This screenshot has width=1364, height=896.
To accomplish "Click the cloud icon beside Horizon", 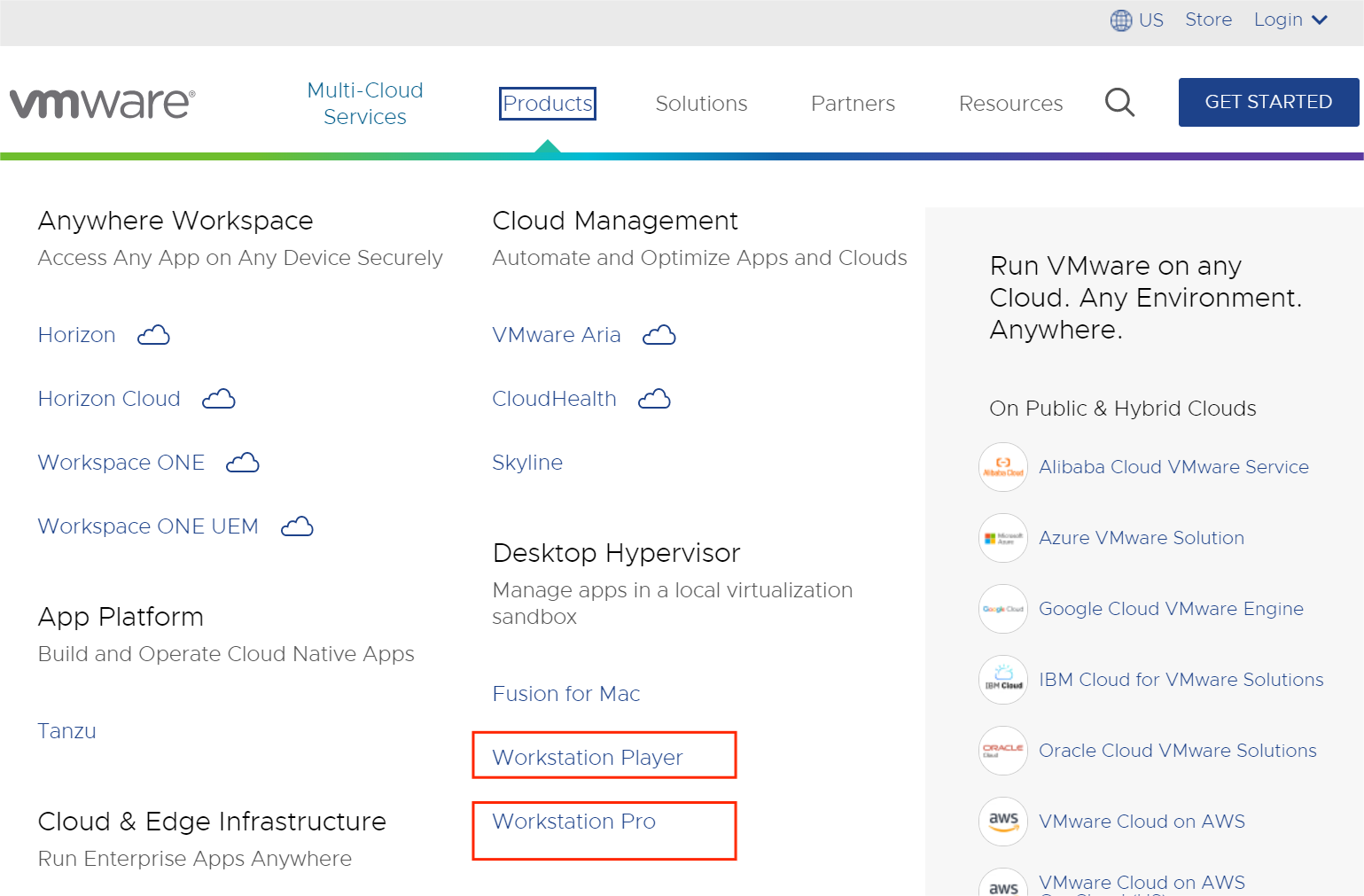I will click(x=153, y=335).
